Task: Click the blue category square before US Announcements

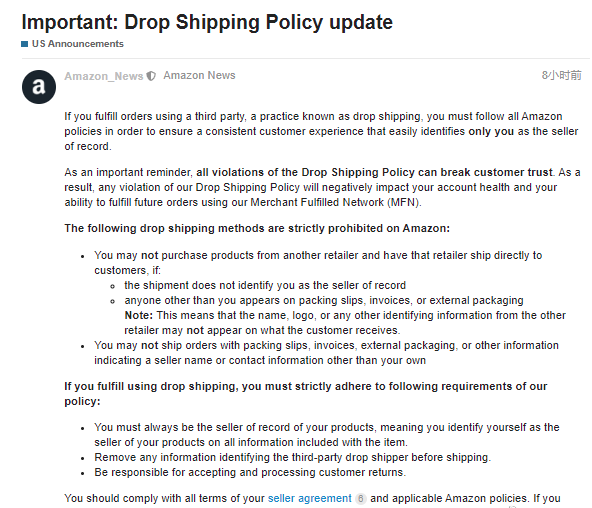Action: tap(25, 44)
